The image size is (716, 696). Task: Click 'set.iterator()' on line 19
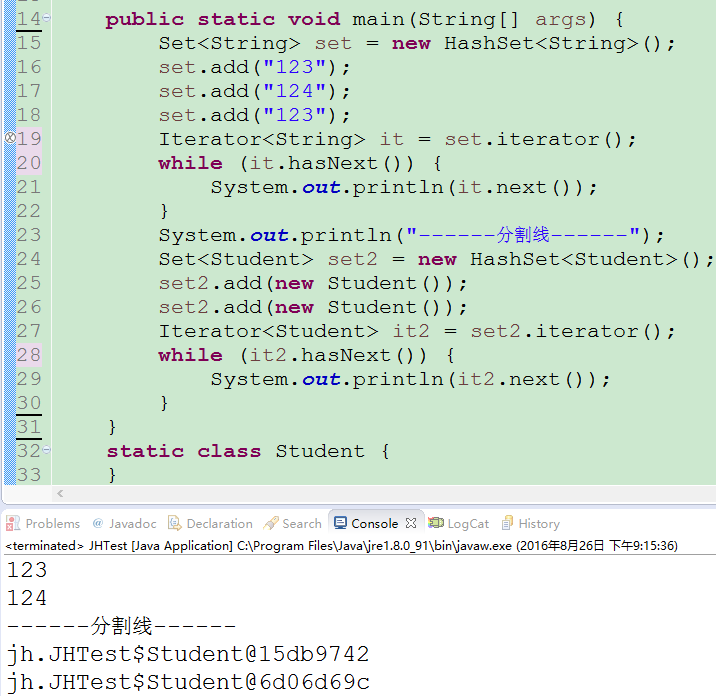pos(534,139)
